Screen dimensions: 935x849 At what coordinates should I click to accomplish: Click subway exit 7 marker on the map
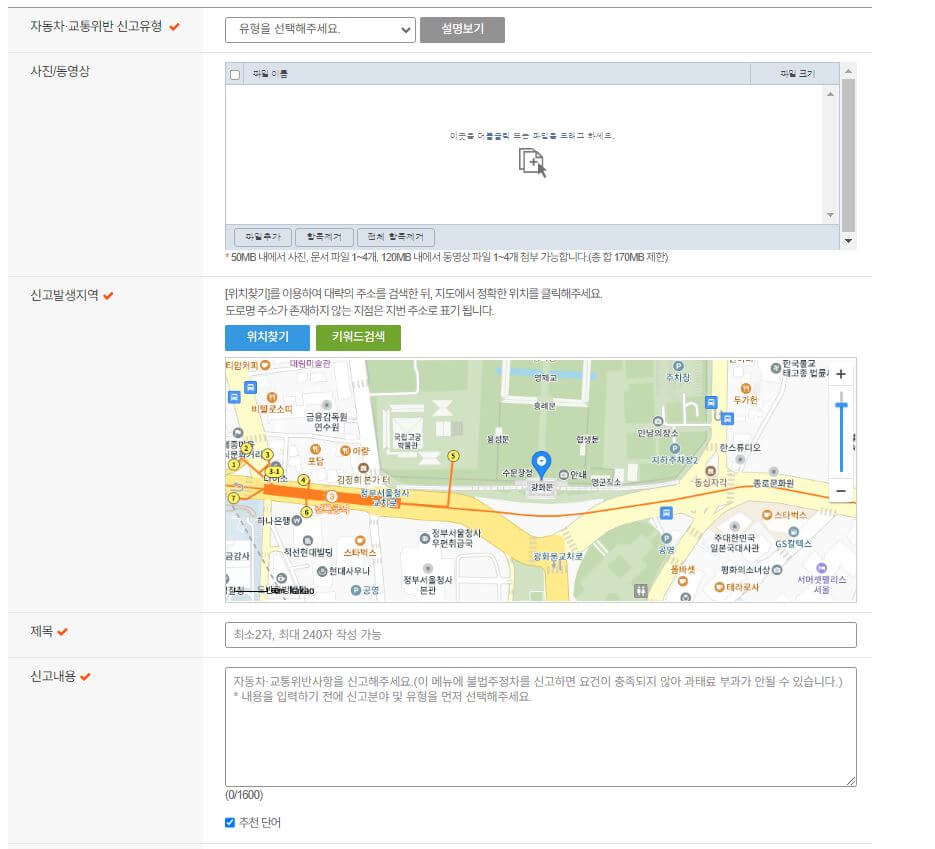[x=234, y=498]
